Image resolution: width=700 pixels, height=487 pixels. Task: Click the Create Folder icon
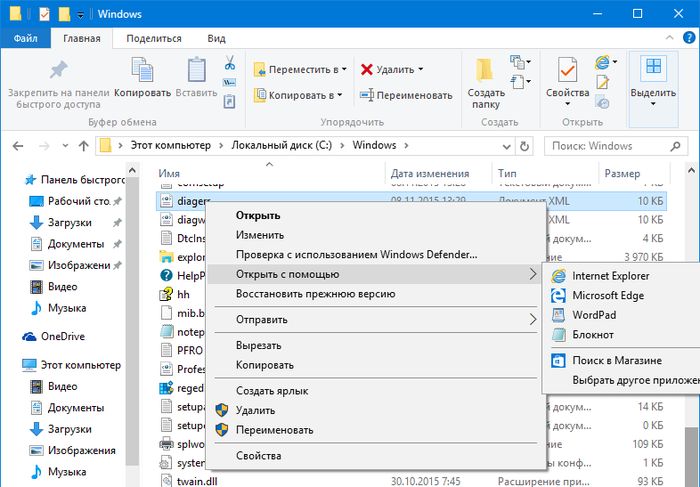pyautogui.click(x=485, y=72)
